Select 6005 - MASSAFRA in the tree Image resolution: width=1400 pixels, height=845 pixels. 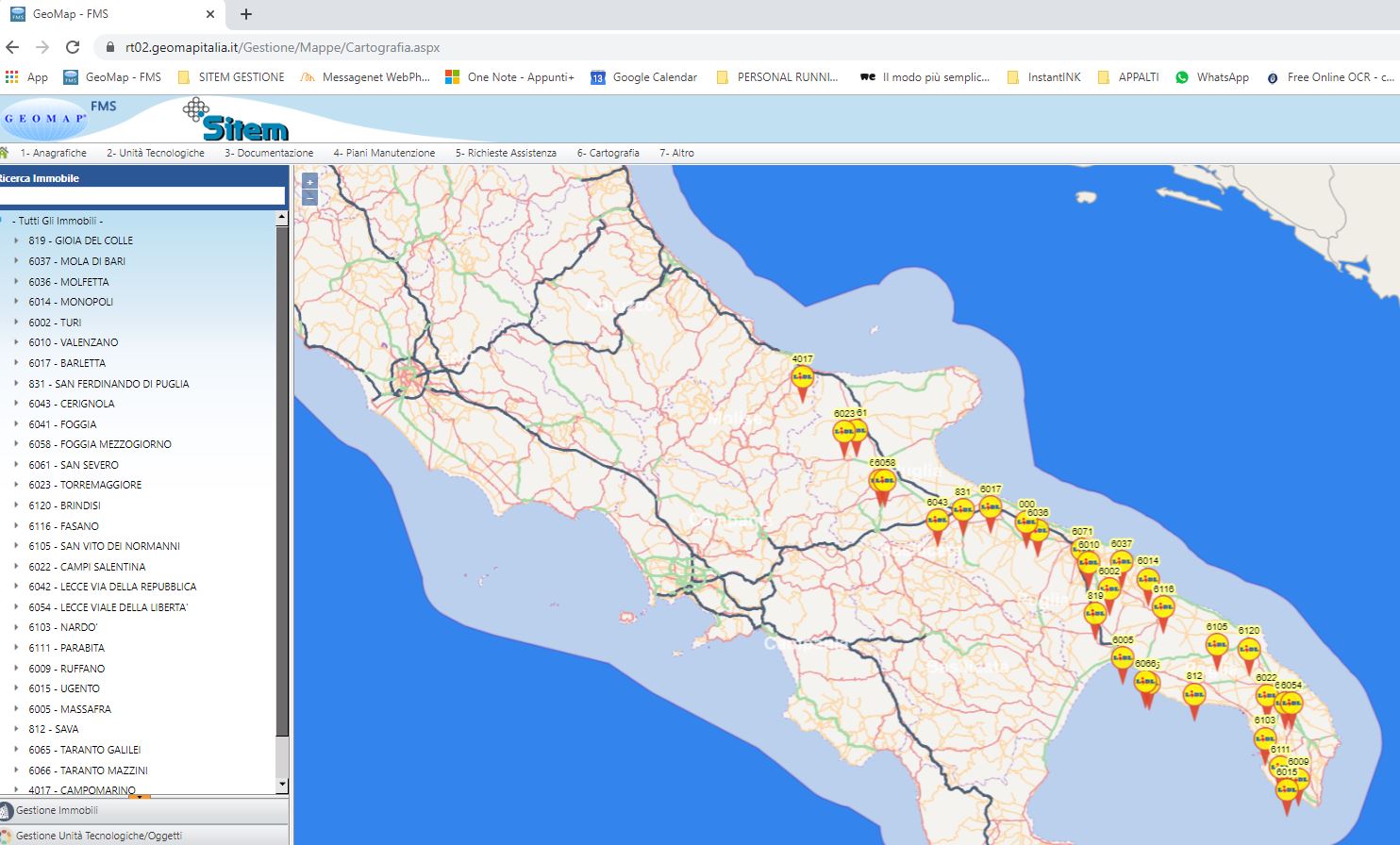[x=70, y=709]
